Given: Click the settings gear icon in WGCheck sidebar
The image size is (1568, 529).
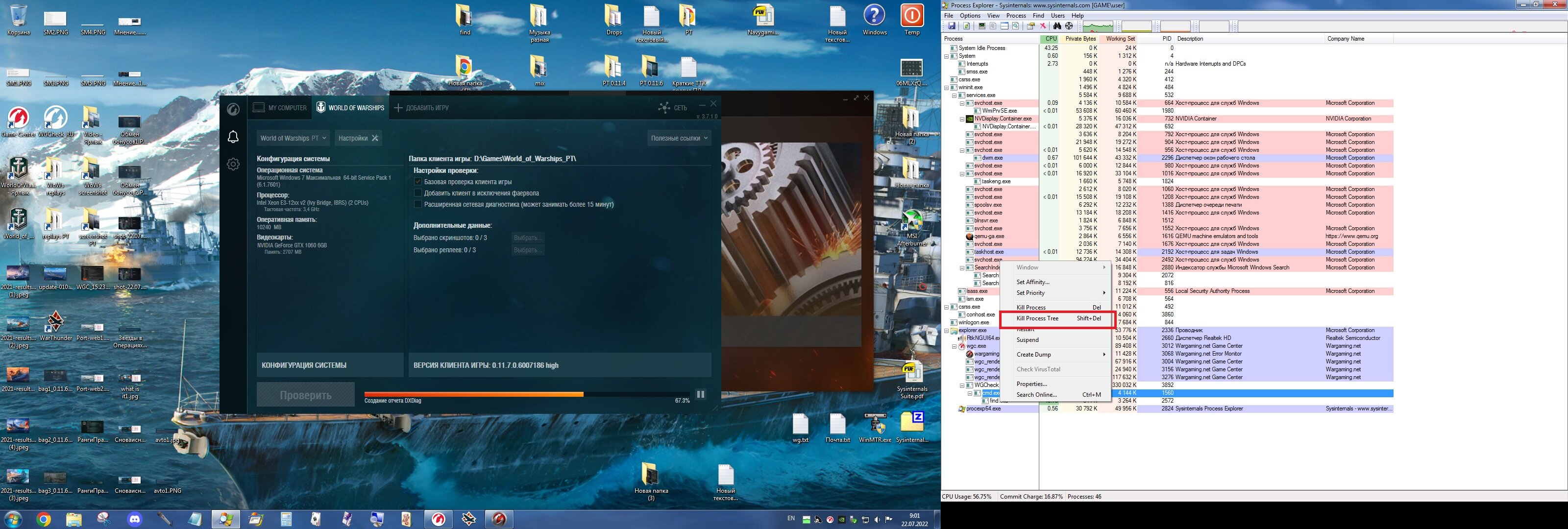Looking at the screenshot, I should [x=233, y=164].
